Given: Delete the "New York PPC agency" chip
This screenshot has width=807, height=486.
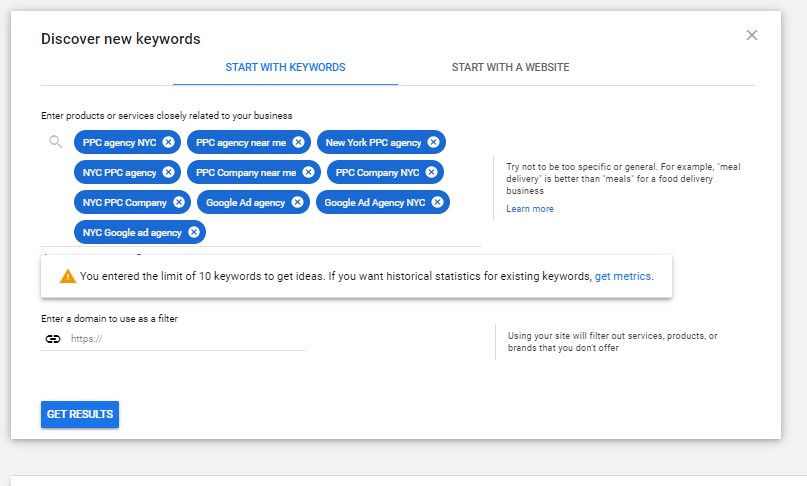Looking at the screenshot, I should click(x=433, y=142).
